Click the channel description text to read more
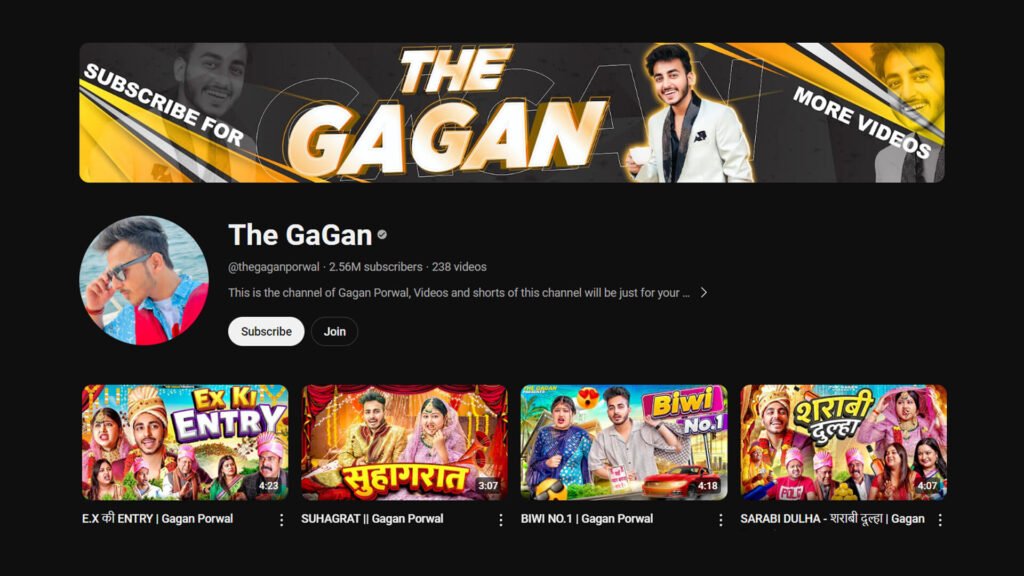The image size is (1024, 576). pos(458,293)
